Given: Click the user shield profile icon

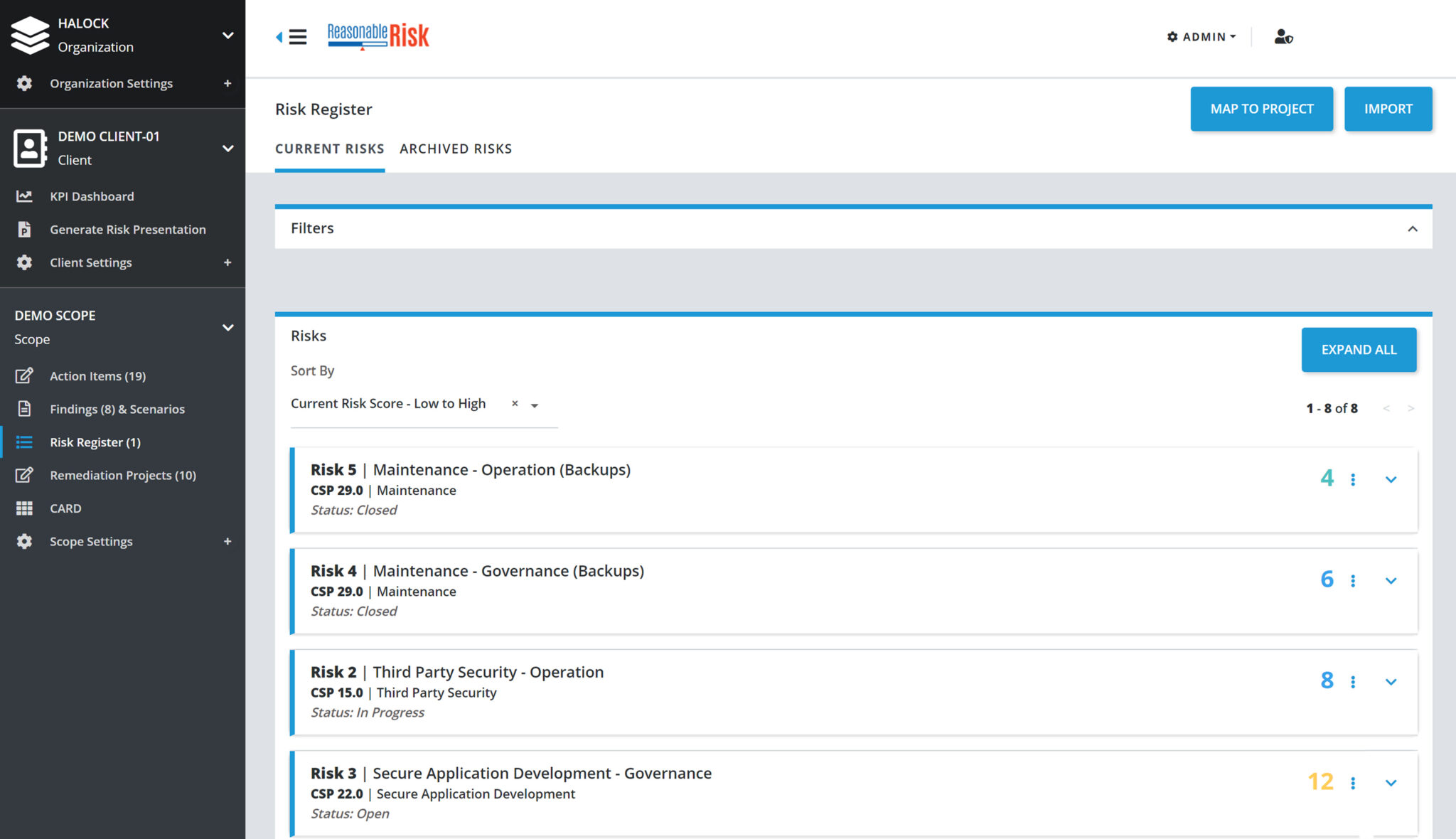Looking at the screenshot, I should tap(1283, 37).
